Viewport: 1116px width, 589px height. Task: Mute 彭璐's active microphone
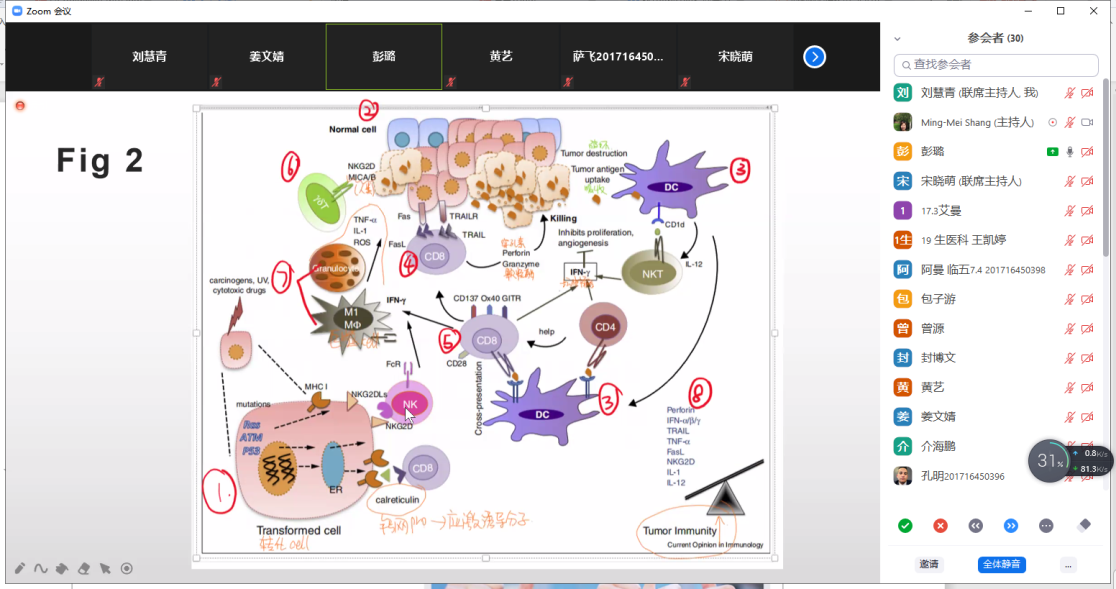pos(1069,152)
